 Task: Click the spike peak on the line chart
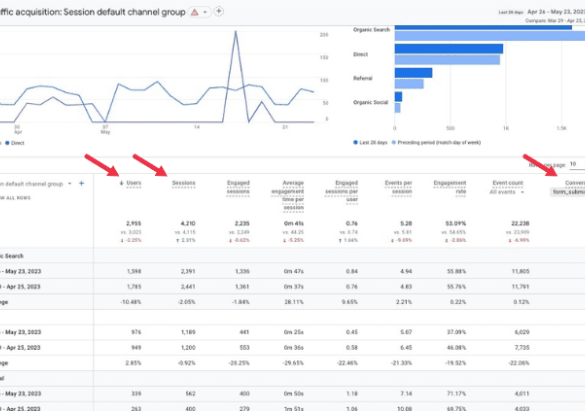(x=235, y=32)
